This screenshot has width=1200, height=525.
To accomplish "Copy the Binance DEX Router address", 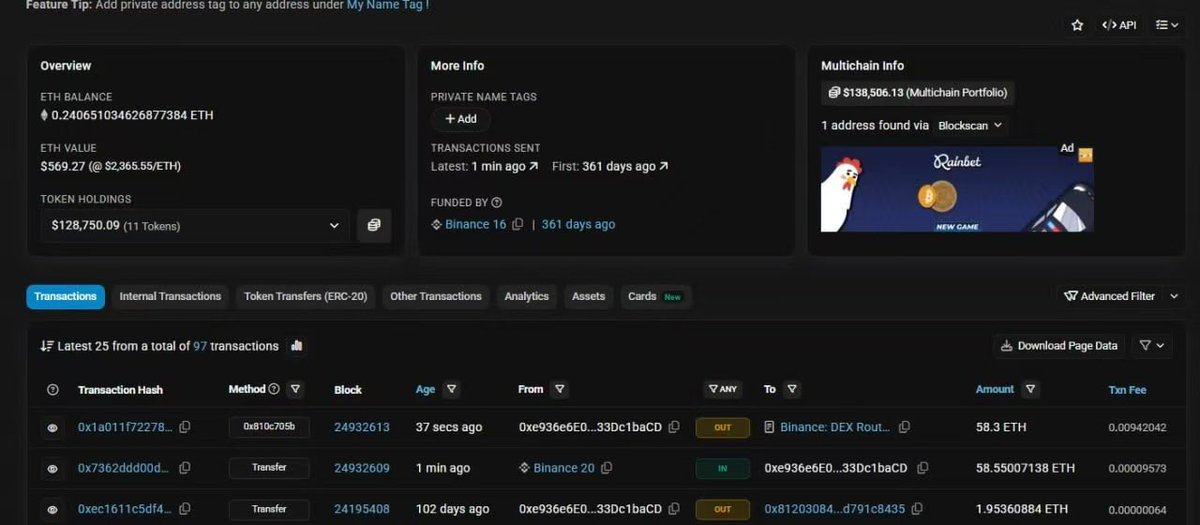I will click(x=904, y=427).
